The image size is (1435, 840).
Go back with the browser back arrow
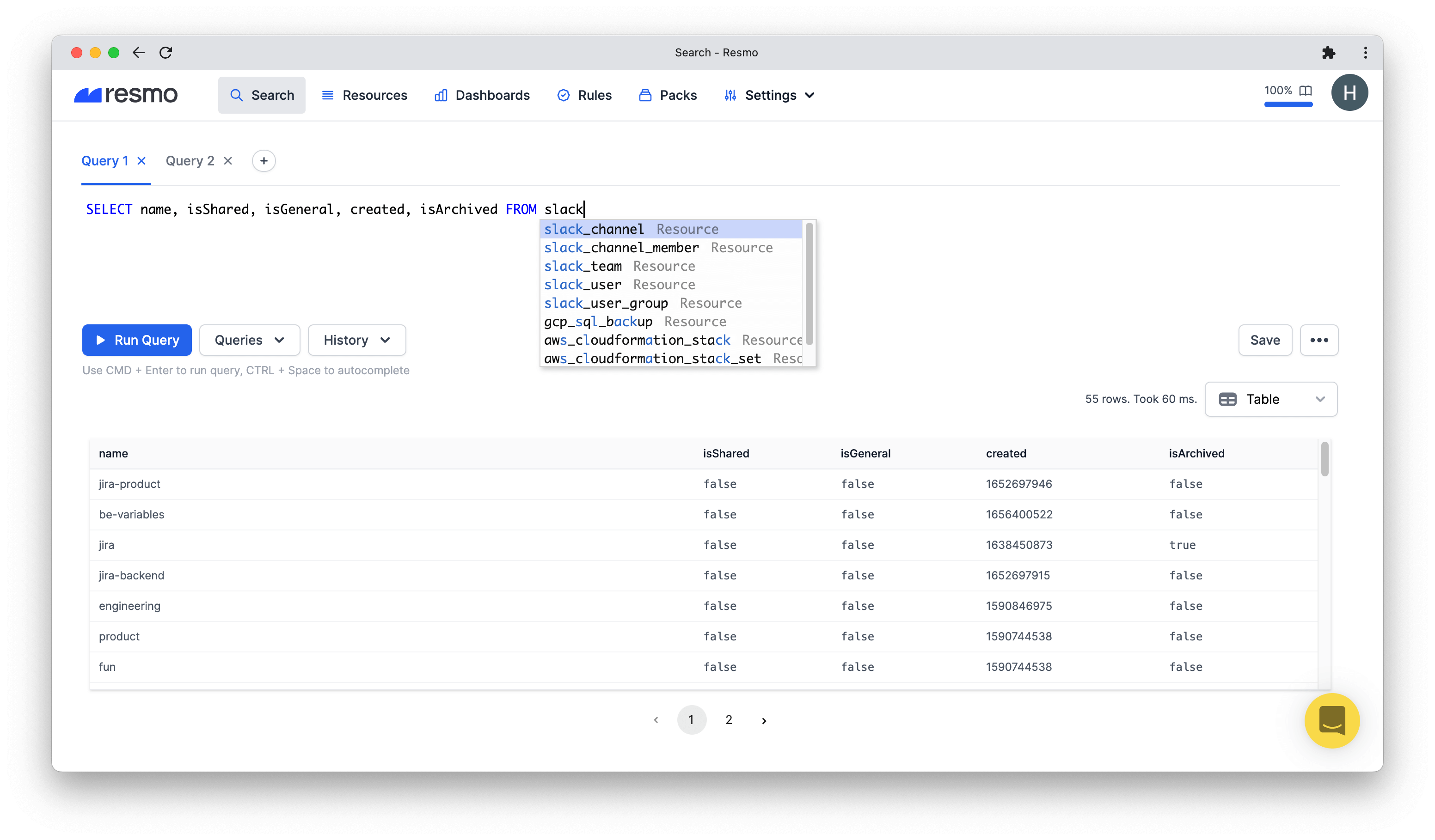[138, 52]
